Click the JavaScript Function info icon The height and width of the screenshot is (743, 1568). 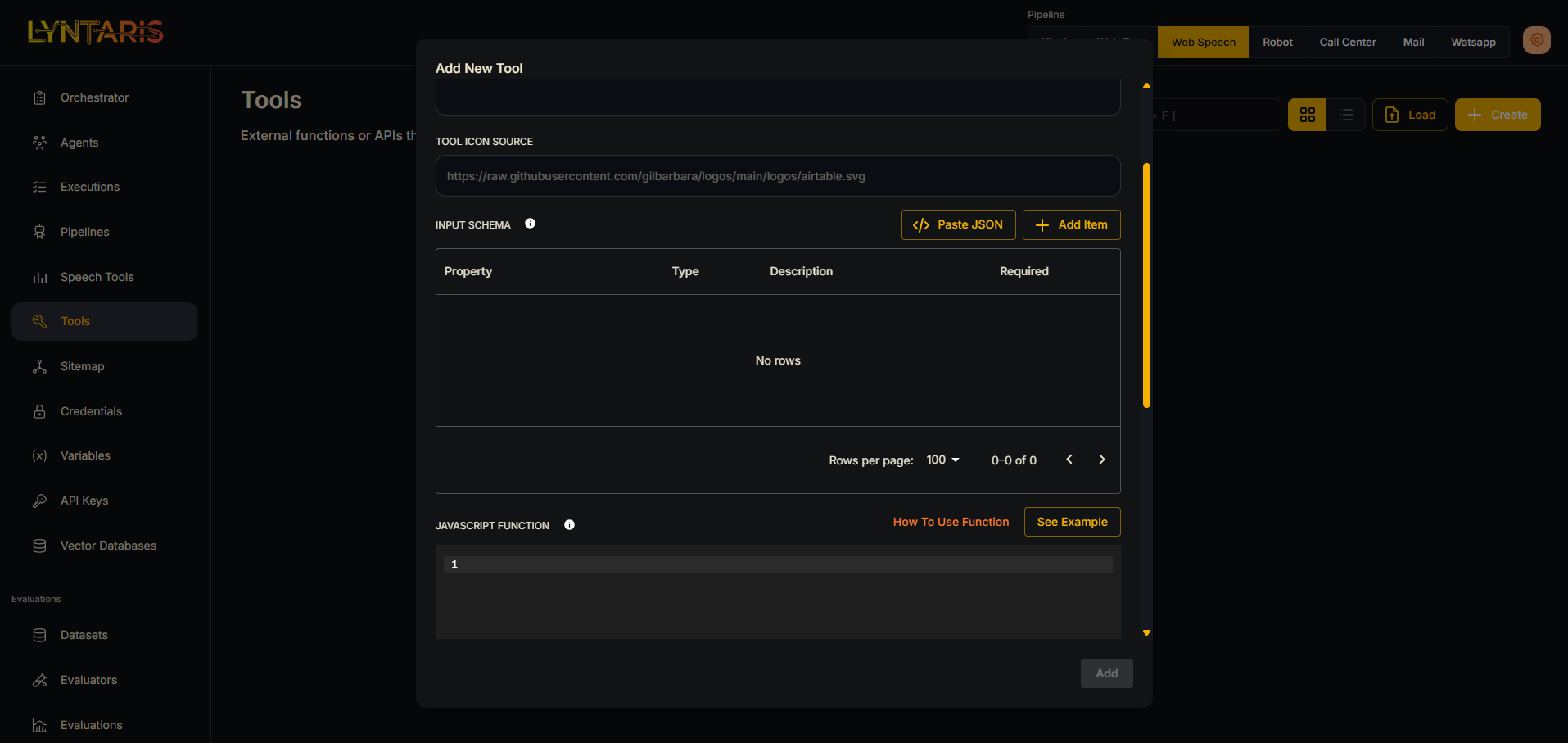click(x=569, y=525)
